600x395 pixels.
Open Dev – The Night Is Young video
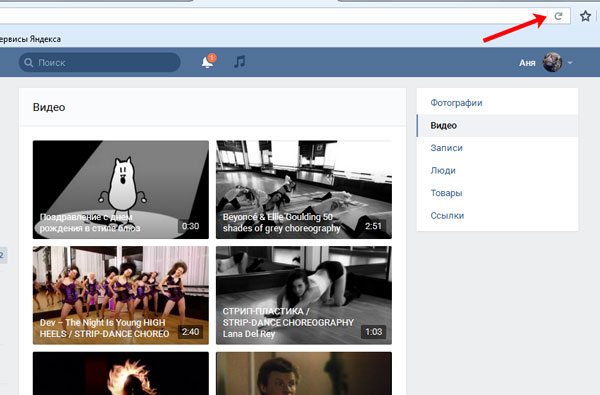(x=121, y=295)
